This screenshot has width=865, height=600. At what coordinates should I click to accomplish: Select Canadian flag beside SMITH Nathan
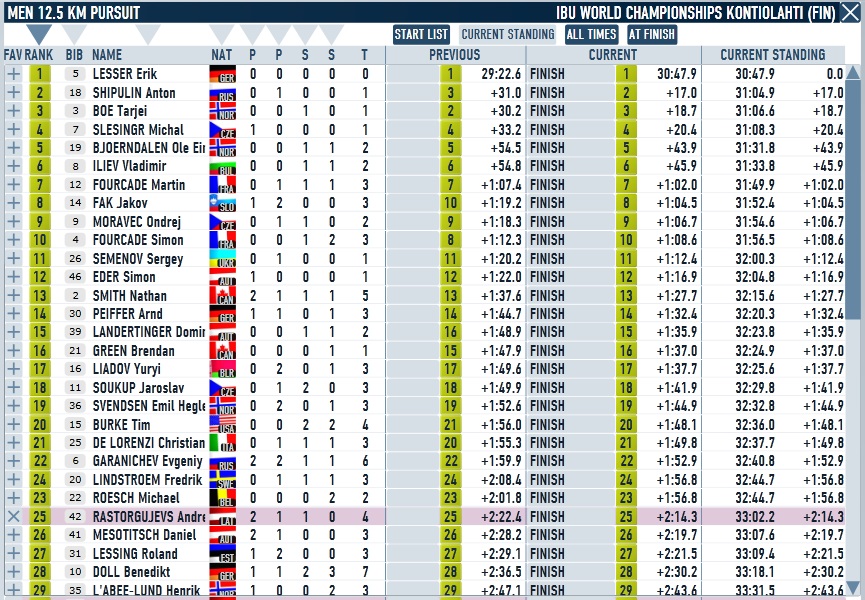[x=223, y=296]
